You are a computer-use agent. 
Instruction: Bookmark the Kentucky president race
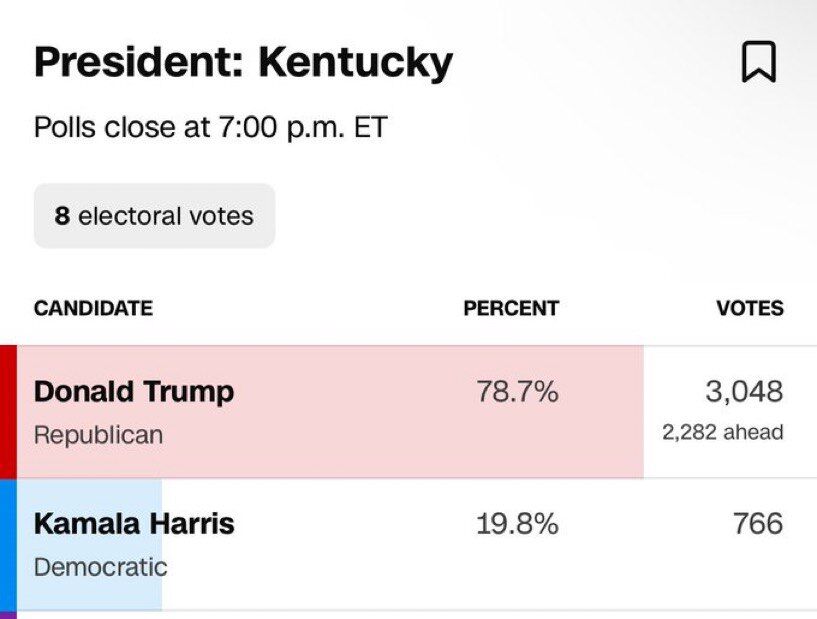(x=758, y=64)
